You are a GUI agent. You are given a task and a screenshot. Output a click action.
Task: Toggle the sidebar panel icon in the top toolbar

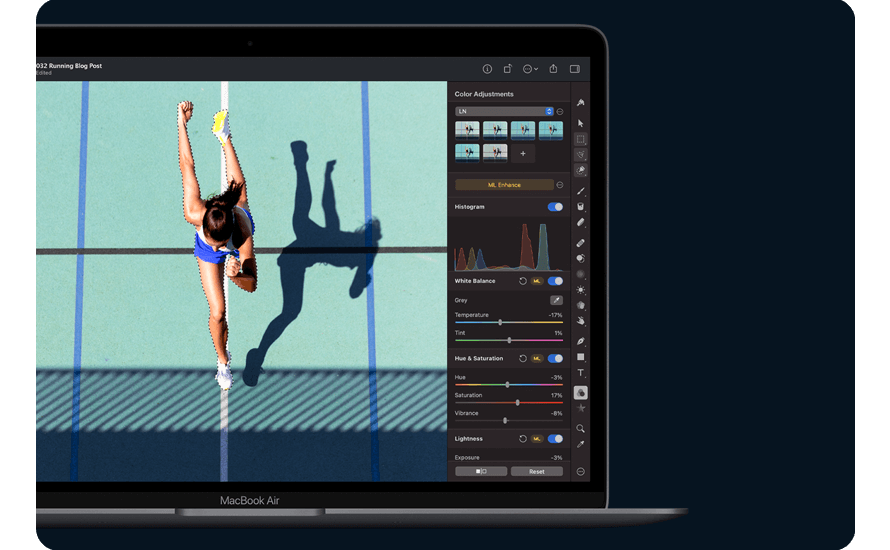(574, 69)
